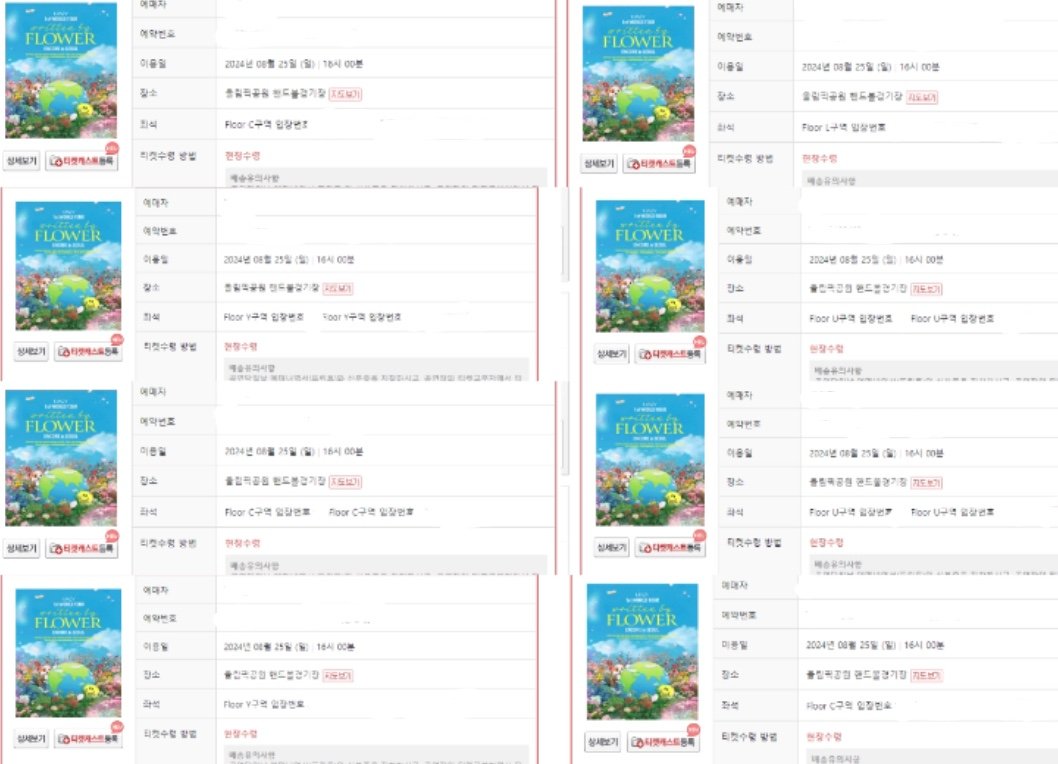
Task: Open 지도보기 link in bottom-right Floor C구역 card
Action: click(926, 676)
